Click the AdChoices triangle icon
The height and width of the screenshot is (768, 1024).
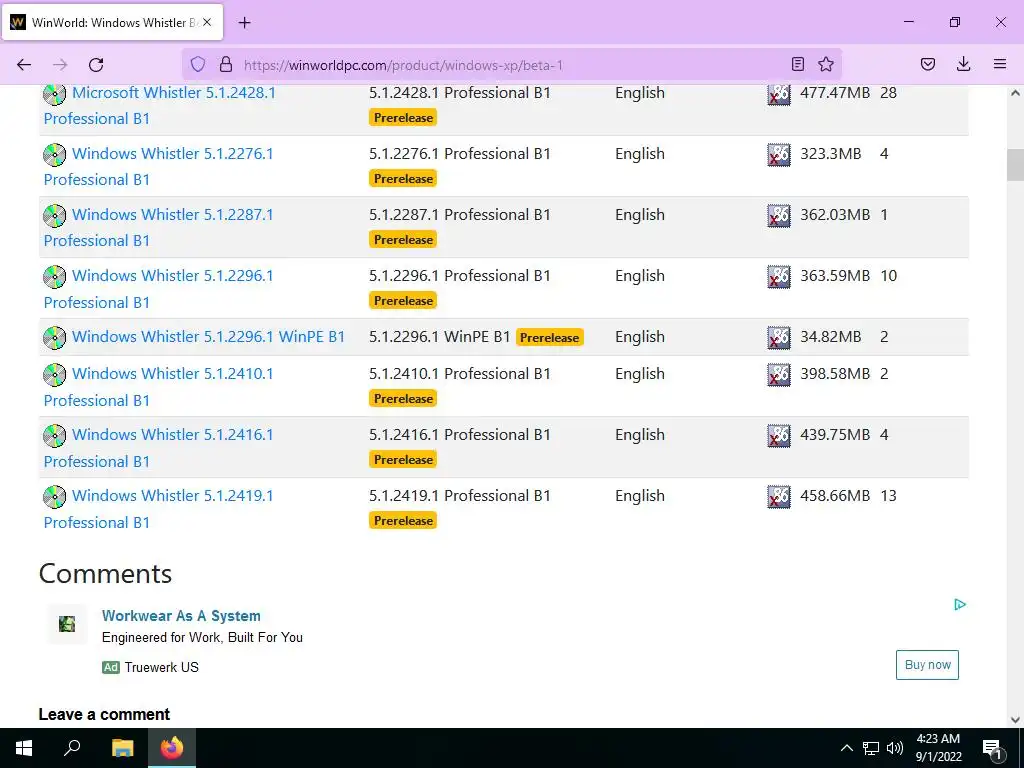click(959, 605)
